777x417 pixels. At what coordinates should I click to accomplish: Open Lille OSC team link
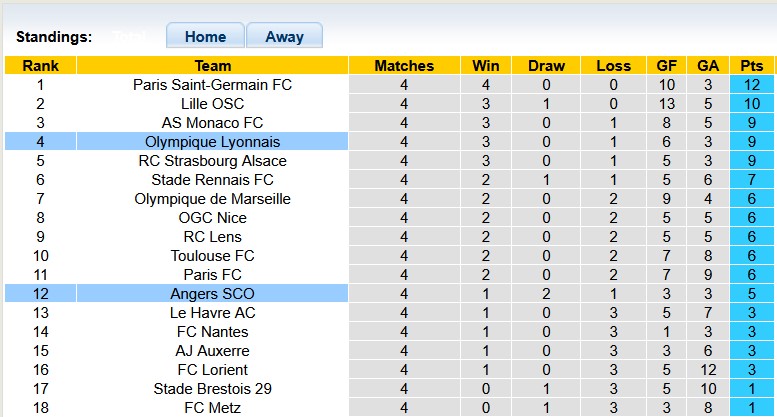pos(212,104)
